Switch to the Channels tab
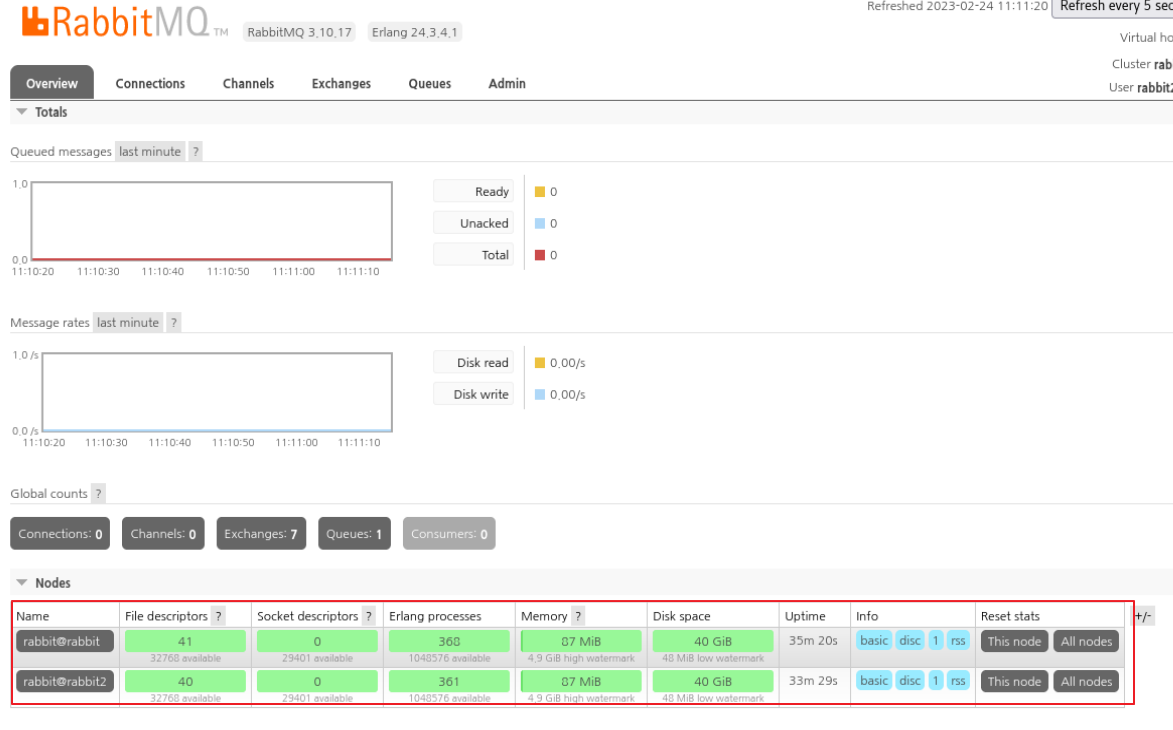This screenshot has height=730, width=1173. click(x=248, y=84)
